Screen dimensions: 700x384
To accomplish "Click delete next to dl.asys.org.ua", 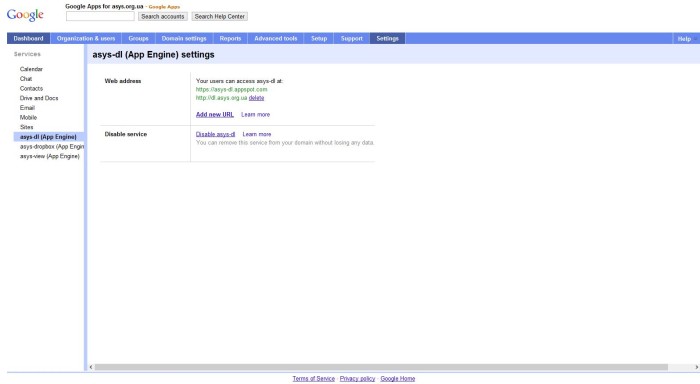I will point(256,98).
